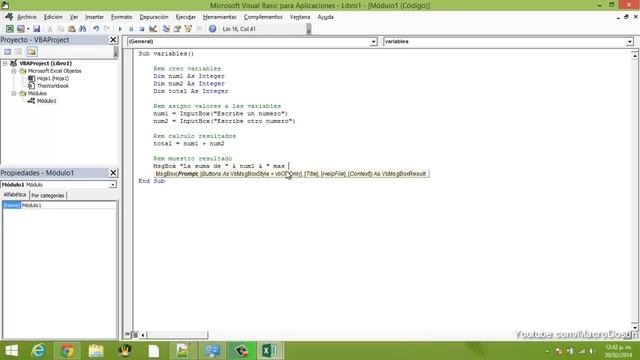The image size is (640, 360).
Task: Open the Herramientas menu
Action: (220, 17)
